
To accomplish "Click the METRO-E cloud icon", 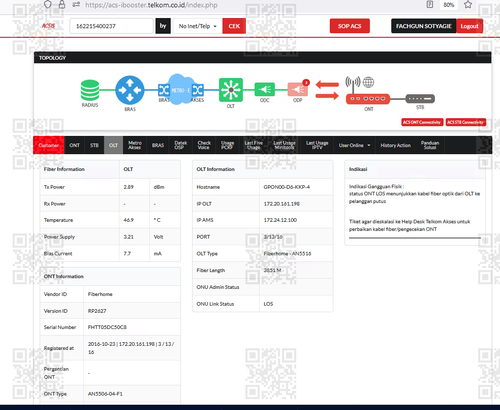I will point(181,89).
